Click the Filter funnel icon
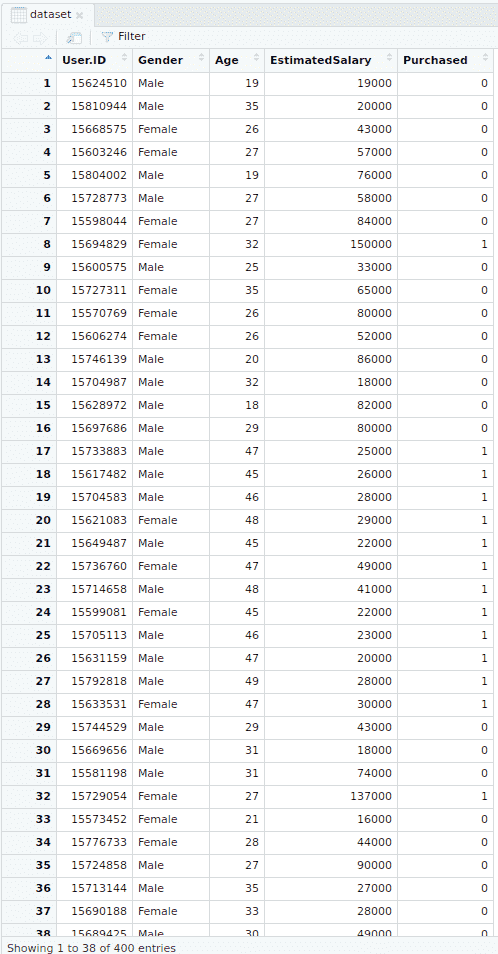This screenshot has height=954, width=498. (x=107, y=37)
